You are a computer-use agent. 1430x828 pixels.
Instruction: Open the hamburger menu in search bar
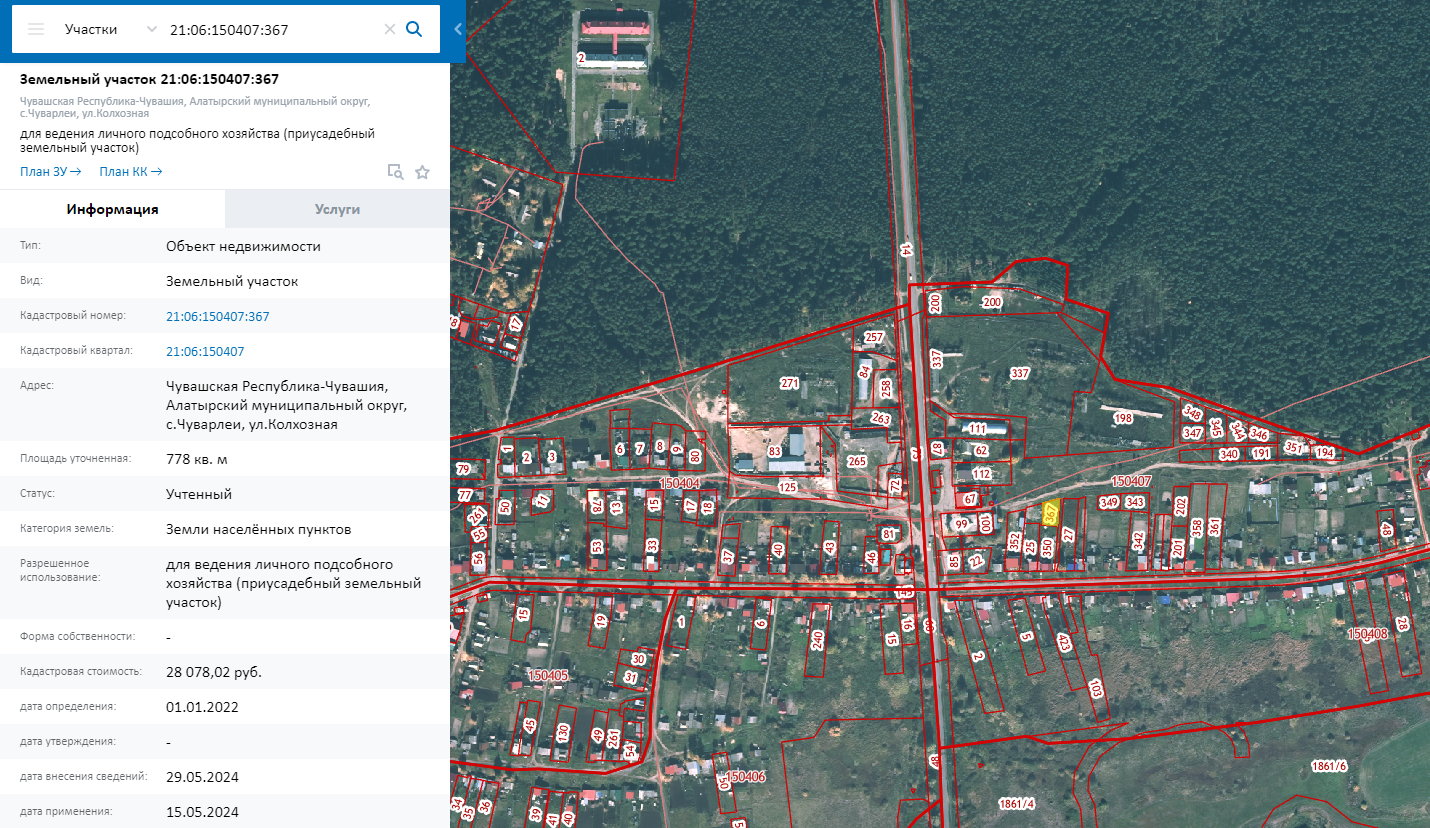[36, 29]
